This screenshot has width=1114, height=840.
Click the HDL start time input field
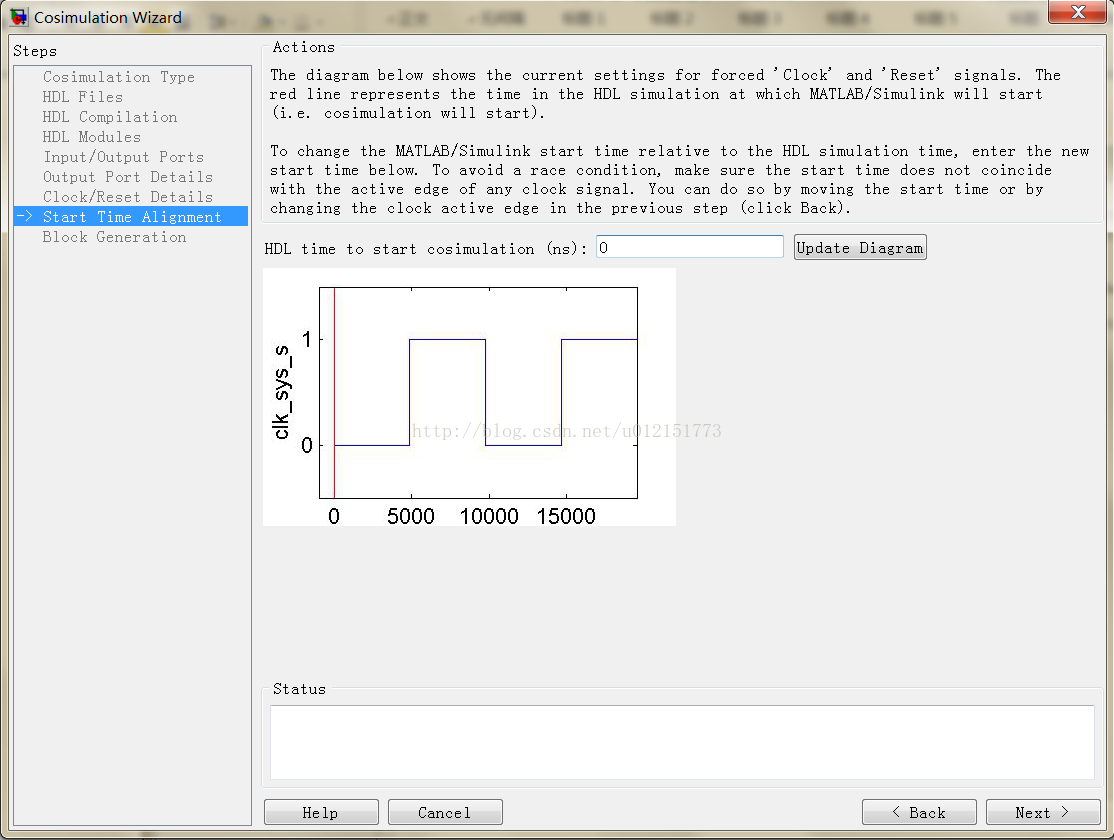[689, 247]
